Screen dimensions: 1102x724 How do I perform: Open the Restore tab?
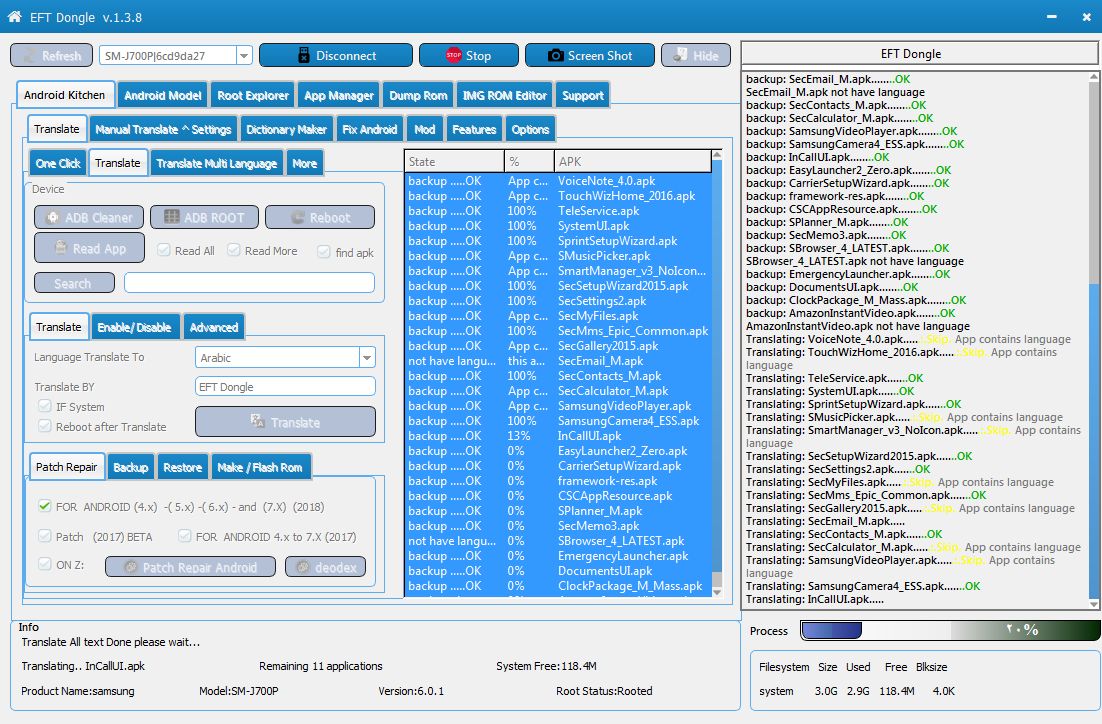(183, 467)
